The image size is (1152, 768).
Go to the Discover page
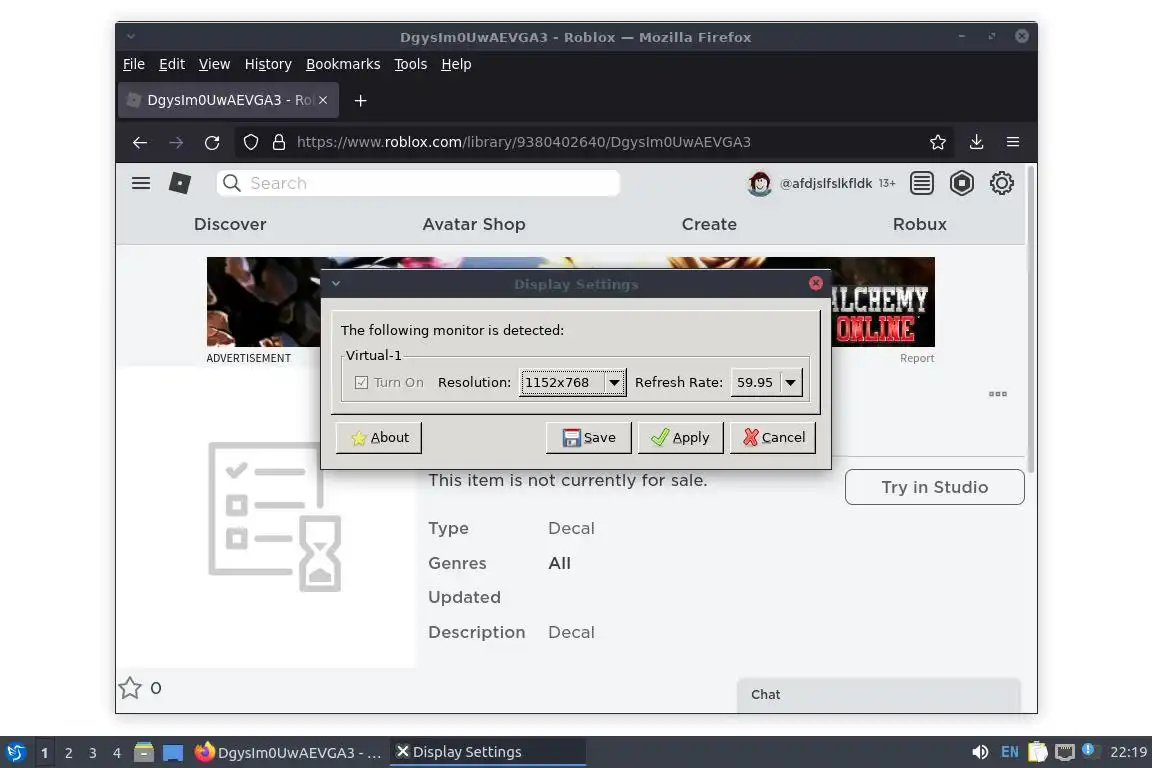(230, 224)
